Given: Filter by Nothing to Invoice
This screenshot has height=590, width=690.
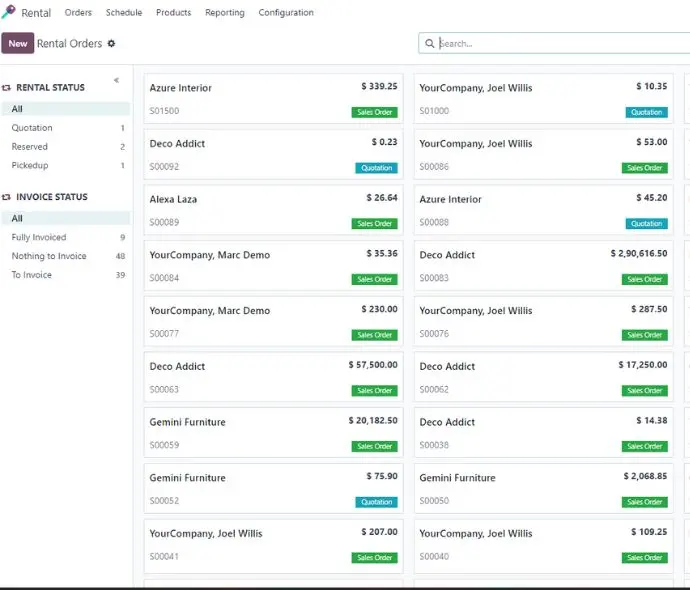Looking at the screenshot, I should (x=66, y=256).
